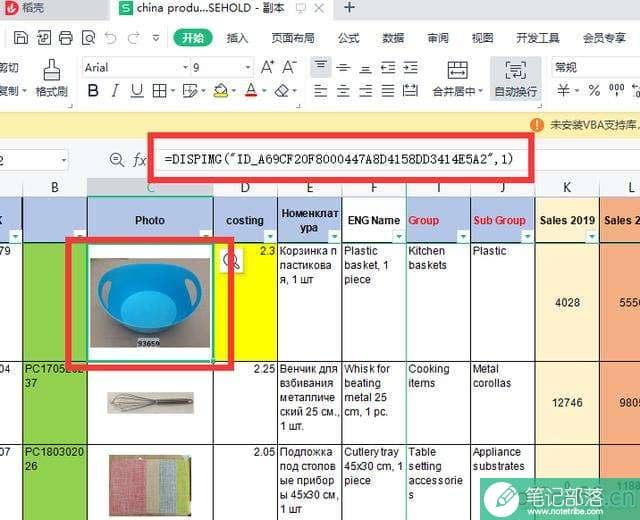This screenshot has width=640, height=520.
Task: Expand the quick access toolbar dropdown
Action: pos(156,38)
